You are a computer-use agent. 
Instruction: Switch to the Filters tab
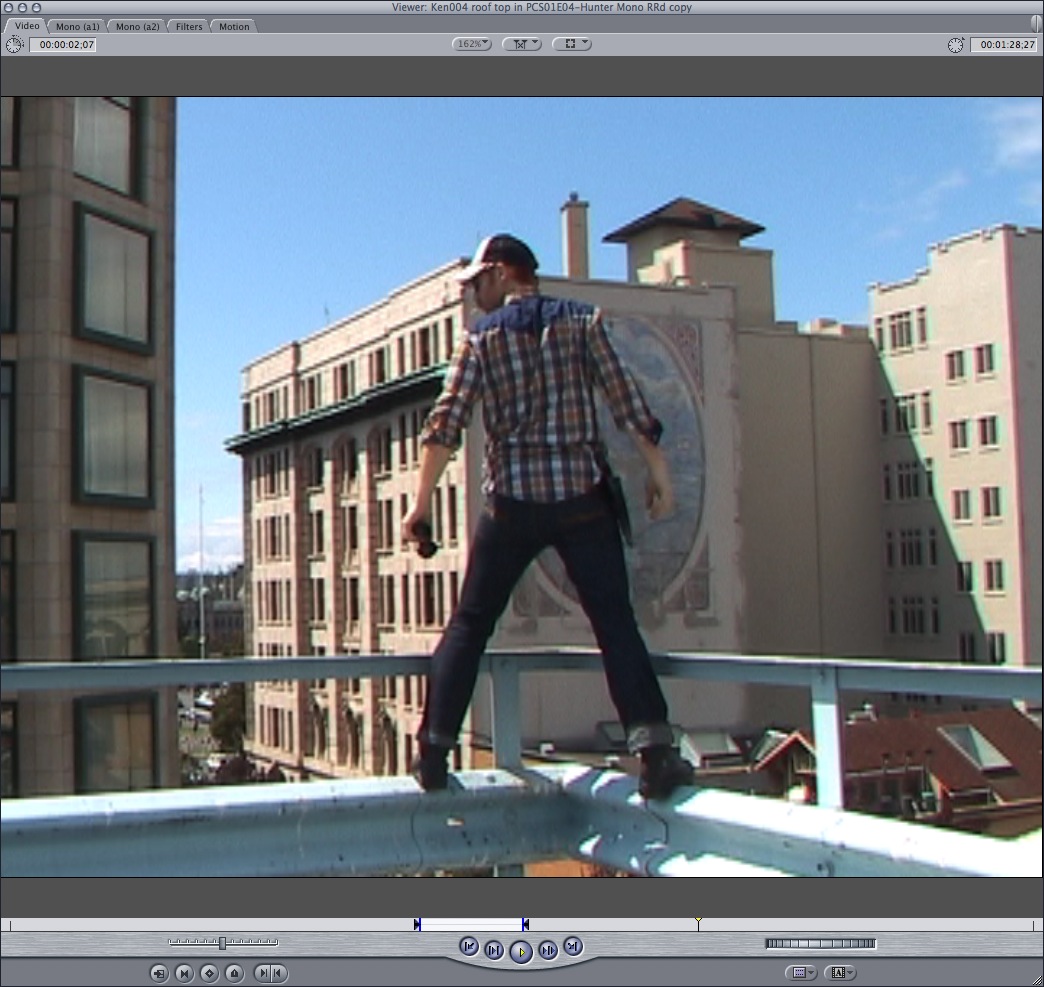(189, 26)
